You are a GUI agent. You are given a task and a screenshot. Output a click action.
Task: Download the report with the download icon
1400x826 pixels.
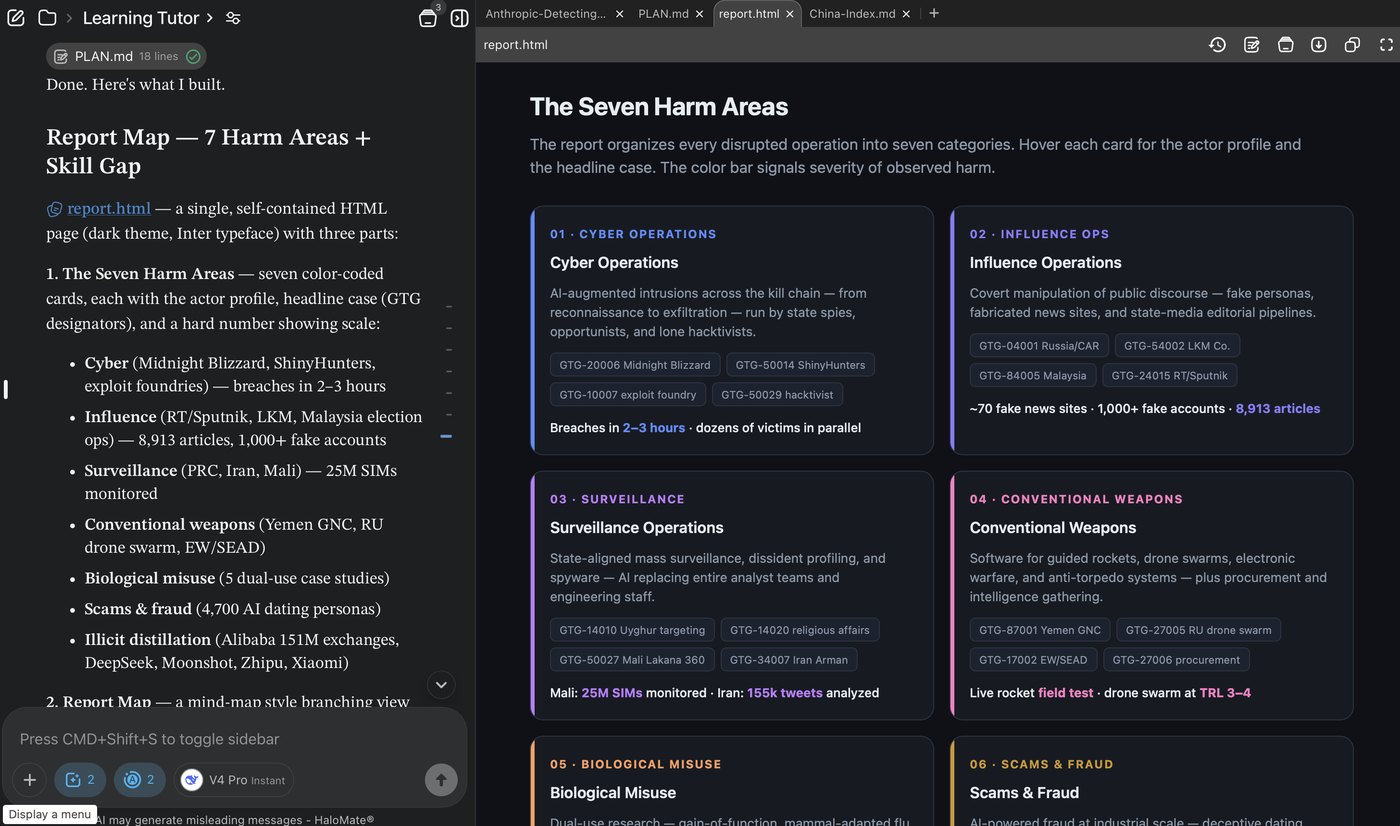[x=1319, y=45]
